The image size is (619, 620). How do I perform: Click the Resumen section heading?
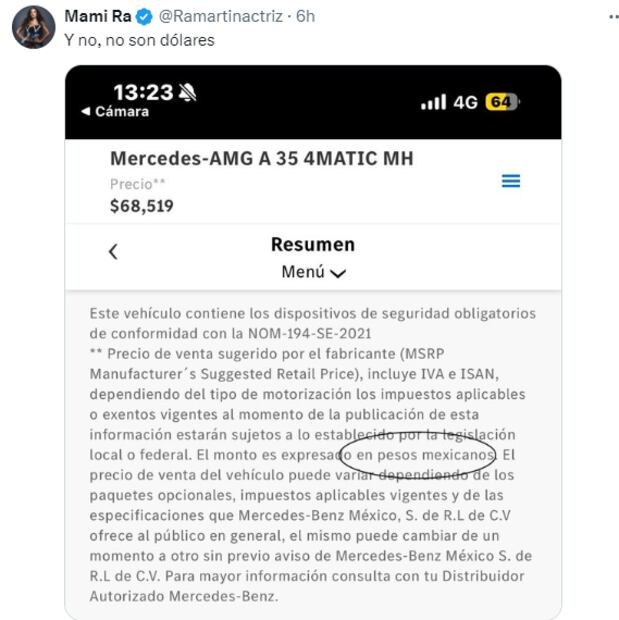point(312,245)
